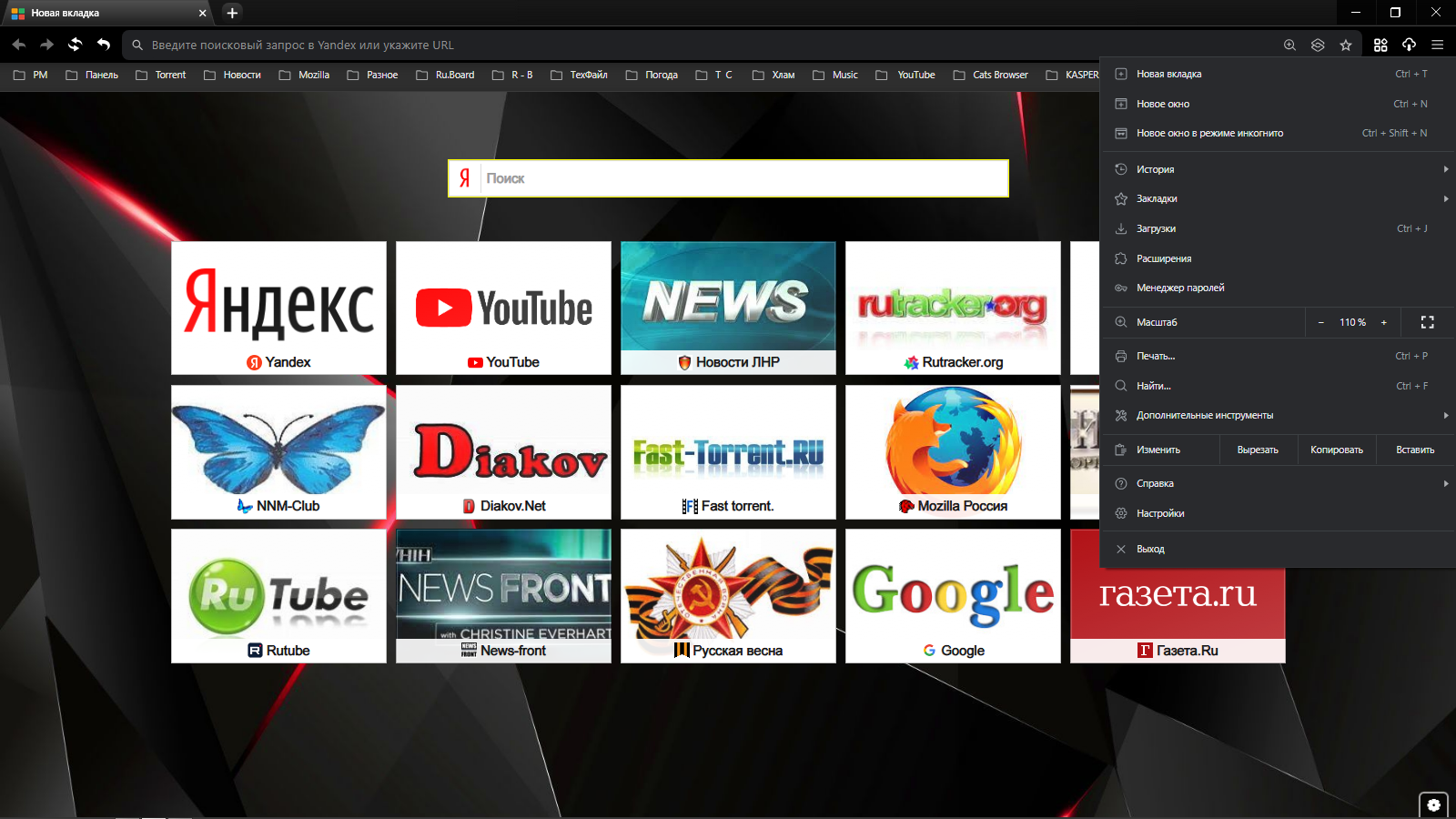1456x819 pixels.
Task: Go forward with the forward arrow
Action: pyautogui.click(x=47, y=45)
